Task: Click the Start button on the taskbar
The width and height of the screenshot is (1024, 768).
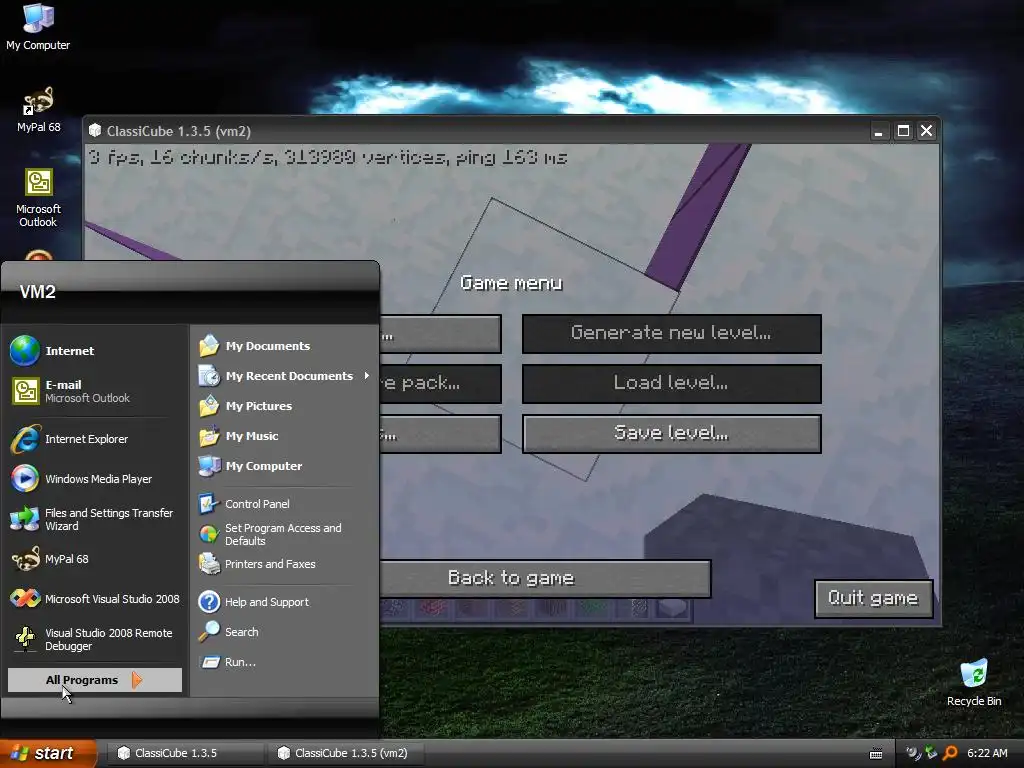Action: click(x=48, y=753)
